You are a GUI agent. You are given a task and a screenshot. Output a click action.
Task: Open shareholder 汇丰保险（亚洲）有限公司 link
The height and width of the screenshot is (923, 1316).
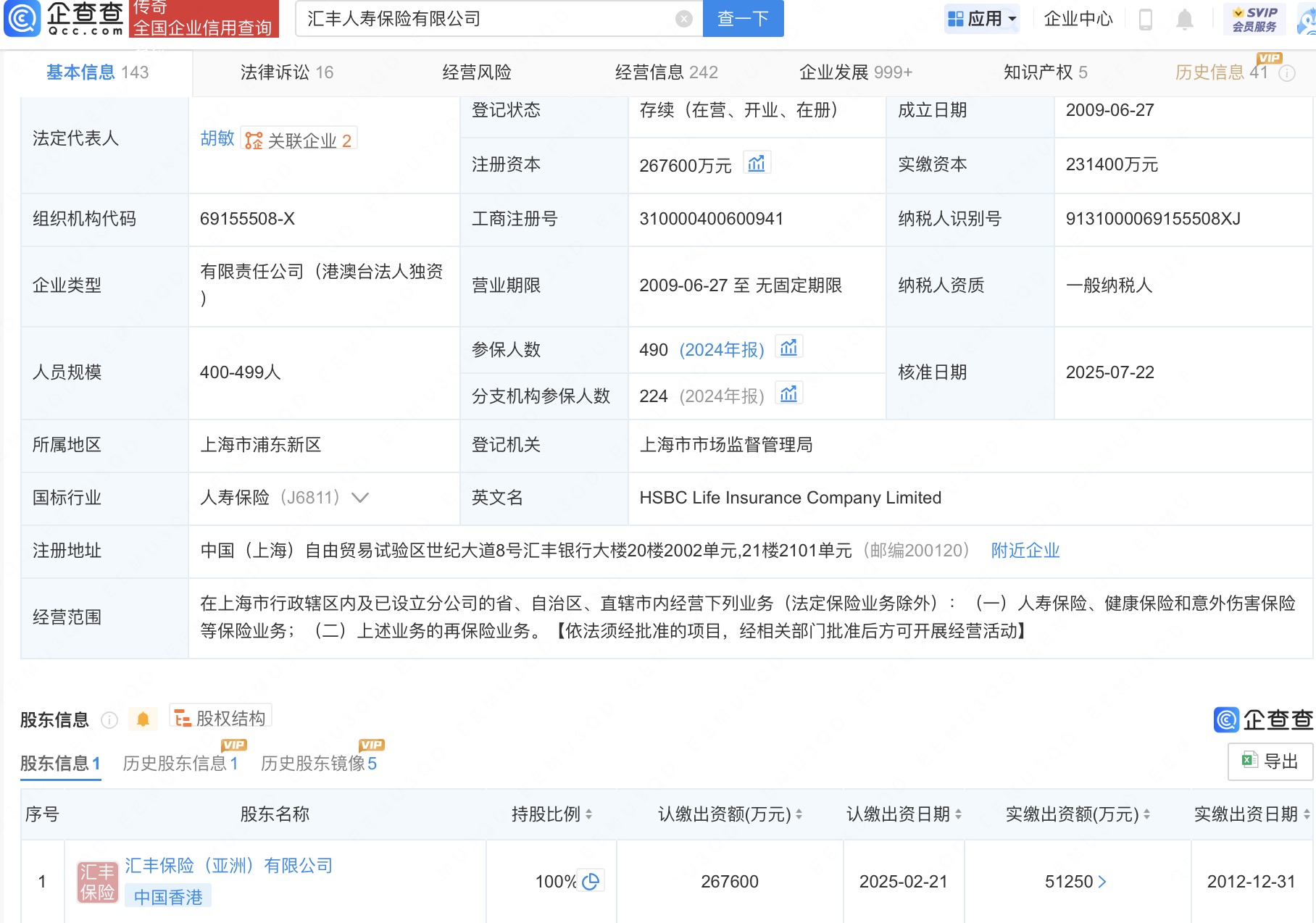tap(229, 866)
